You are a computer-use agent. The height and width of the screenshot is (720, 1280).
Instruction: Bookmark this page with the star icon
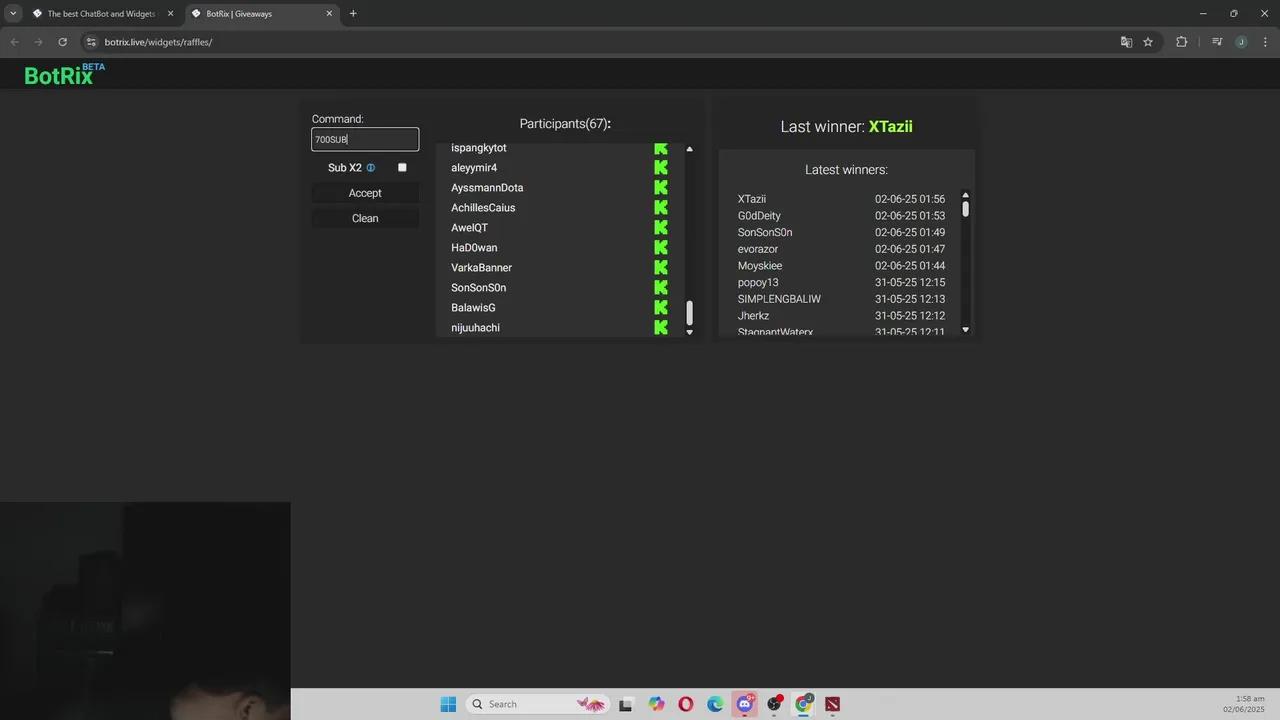click(1148, 42)
